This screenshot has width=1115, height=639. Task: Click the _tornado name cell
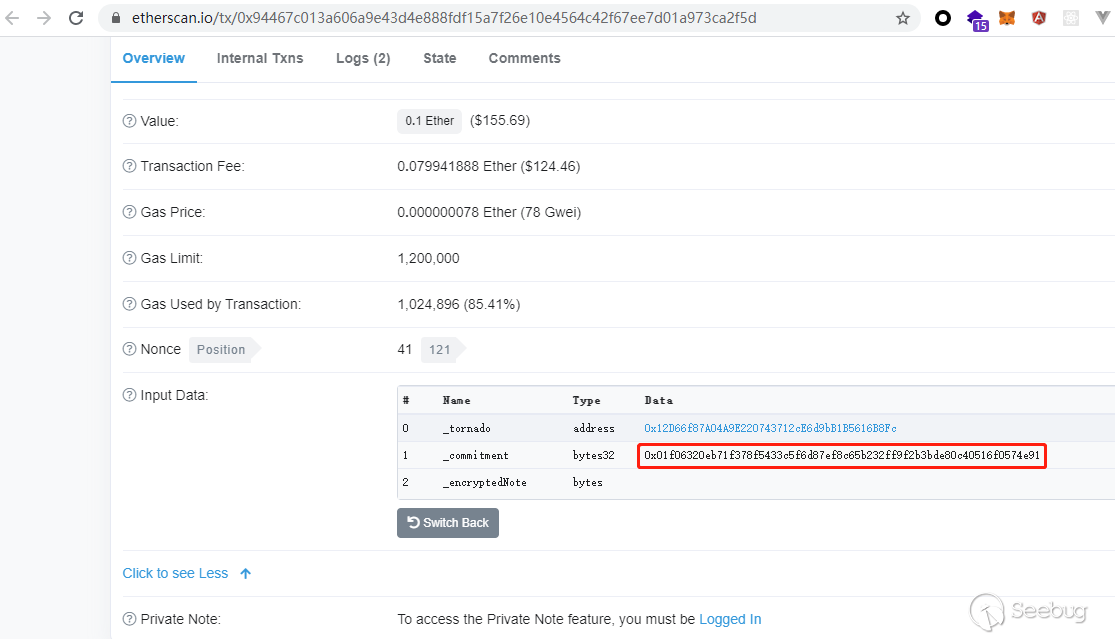coord(466,428)
